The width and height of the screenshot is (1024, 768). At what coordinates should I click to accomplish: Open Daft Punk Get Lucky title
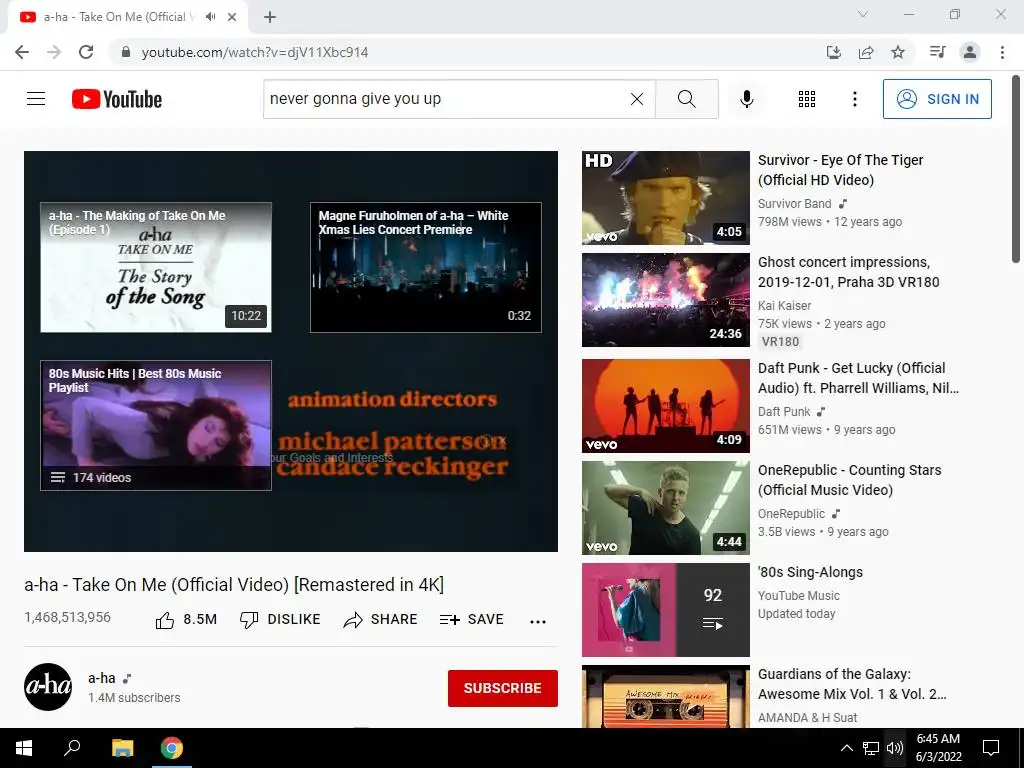858,377
